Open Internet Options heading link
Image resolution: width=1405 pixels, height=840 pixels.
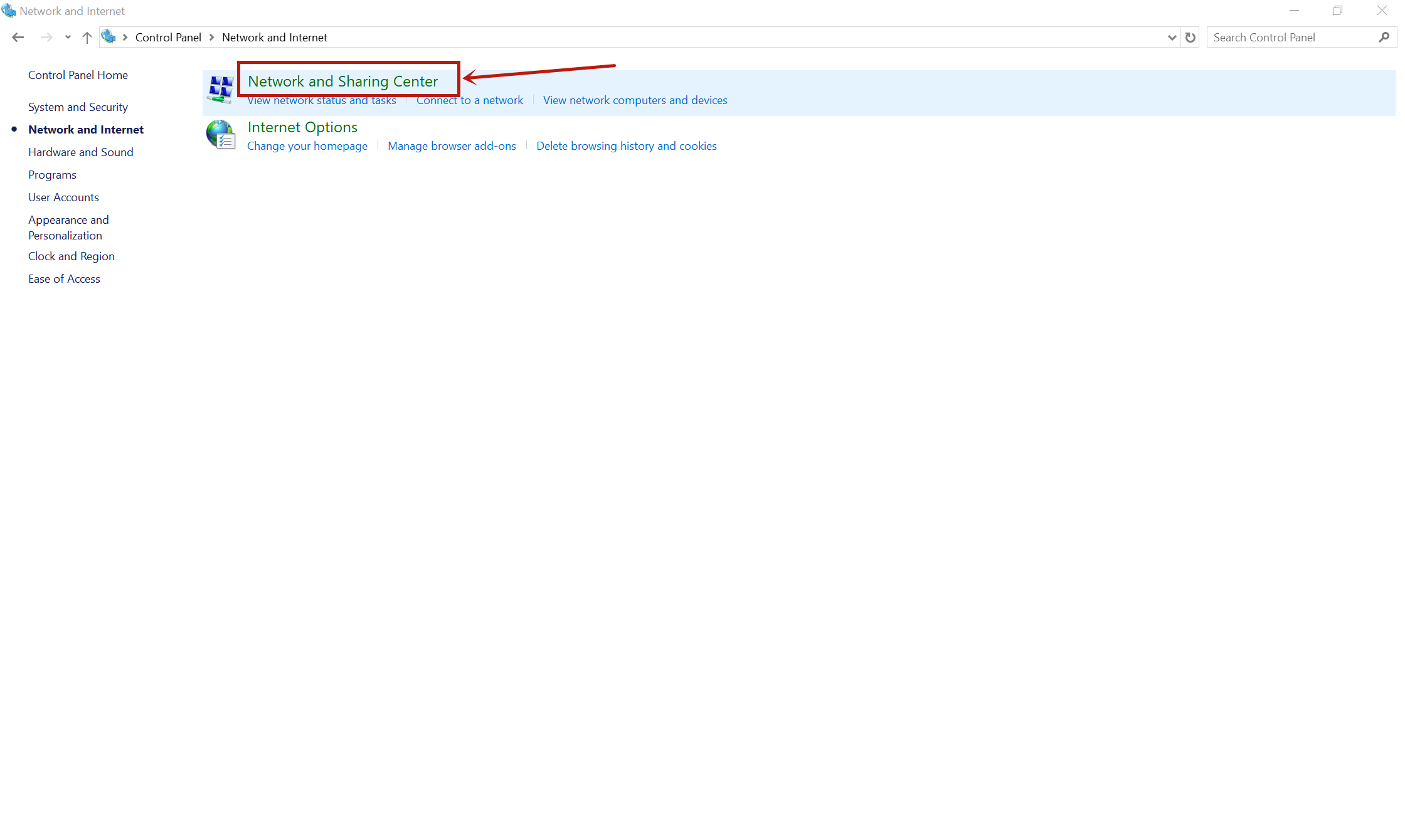[302, 127]
